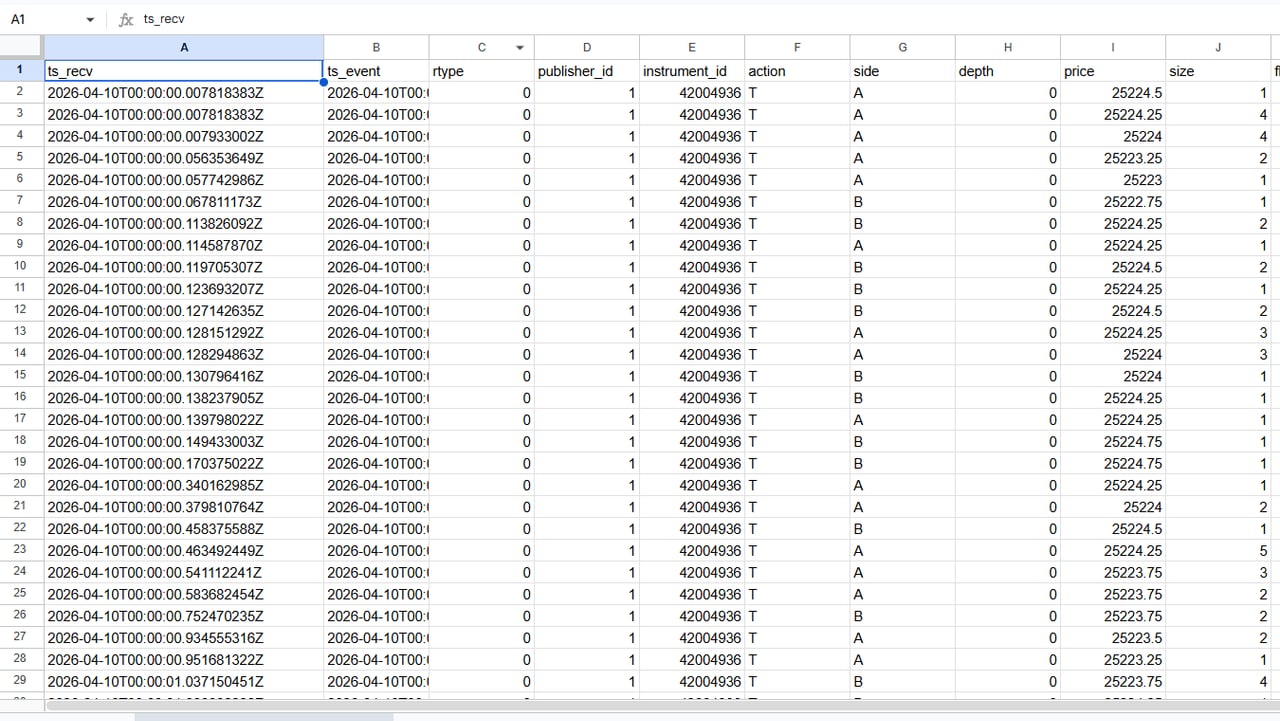Click the fx function icon

[126, 20]
